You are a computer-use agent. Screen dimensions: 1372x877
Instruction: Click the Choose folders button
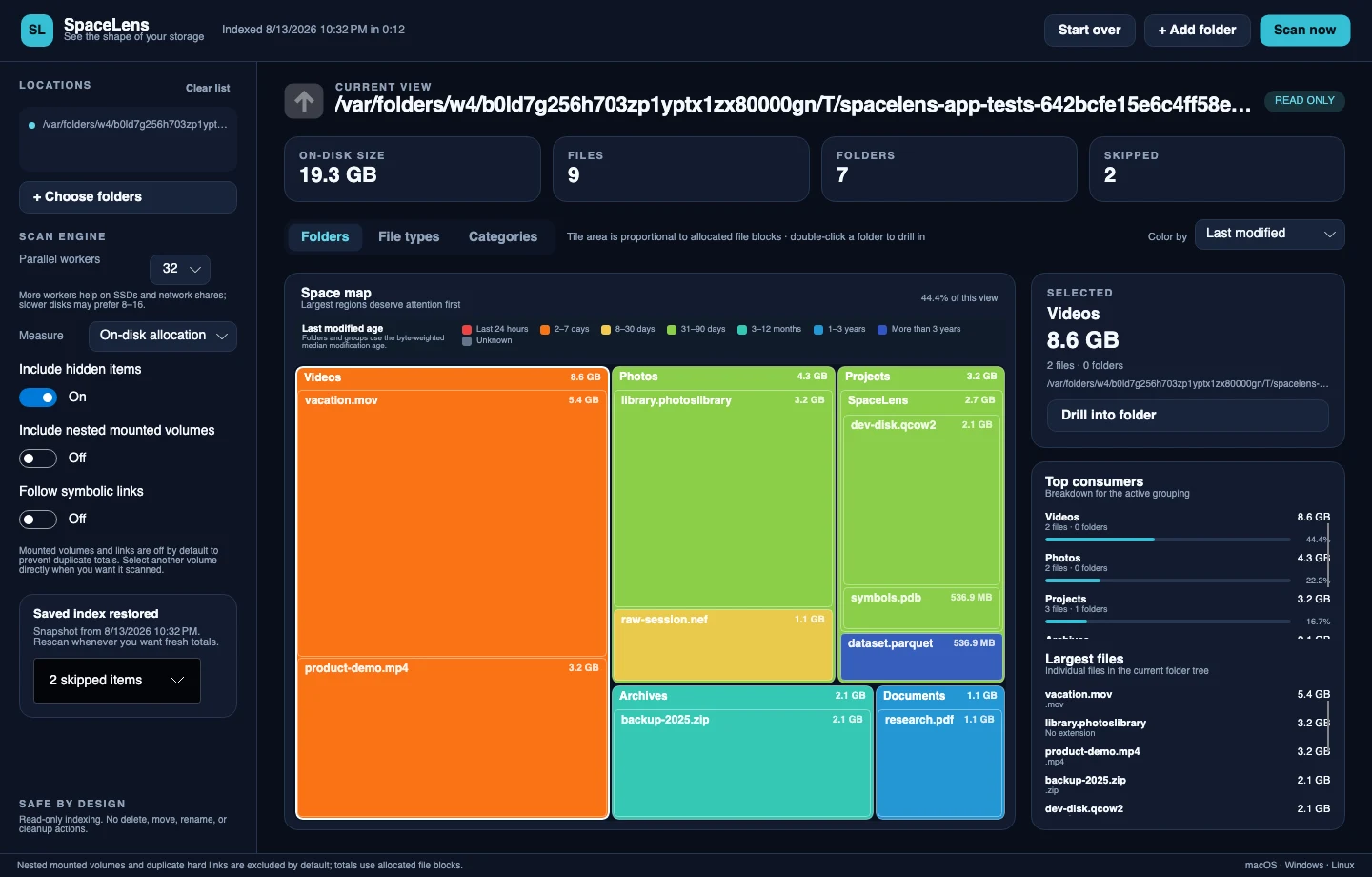point(128,197)
